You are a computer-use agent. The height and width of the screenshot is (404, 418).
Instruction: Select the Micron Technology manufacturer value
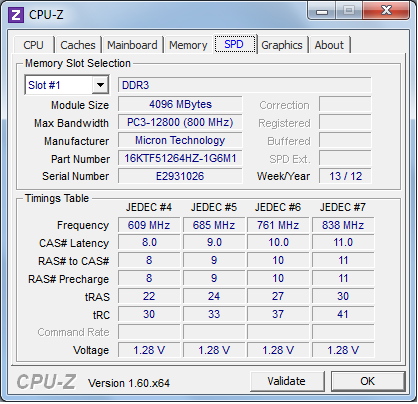coord(180,140)
